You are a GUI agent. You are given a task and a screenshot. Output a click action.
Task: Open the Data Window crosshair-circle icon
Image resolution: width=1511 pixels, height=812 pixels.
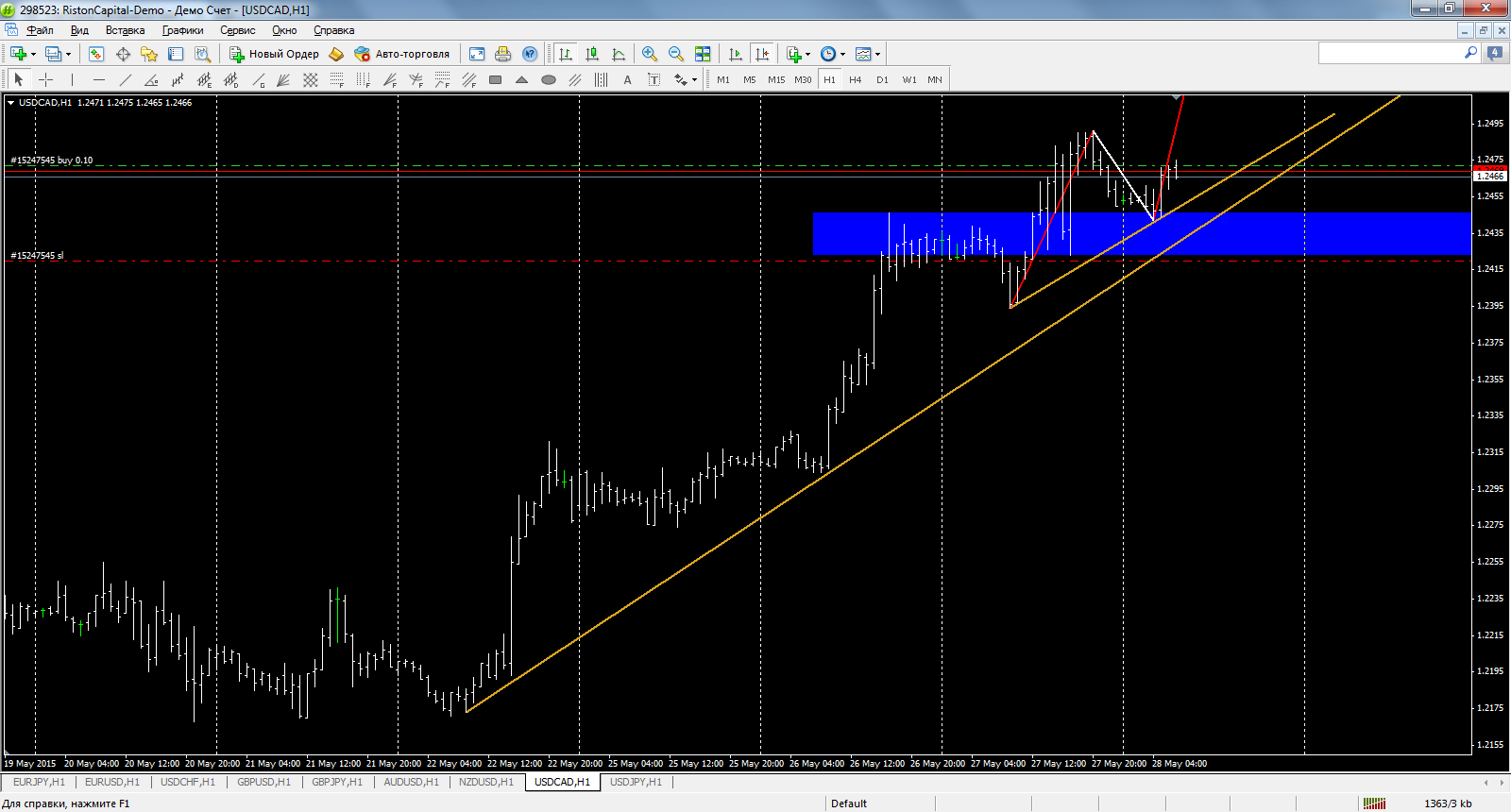coord(123,54)
